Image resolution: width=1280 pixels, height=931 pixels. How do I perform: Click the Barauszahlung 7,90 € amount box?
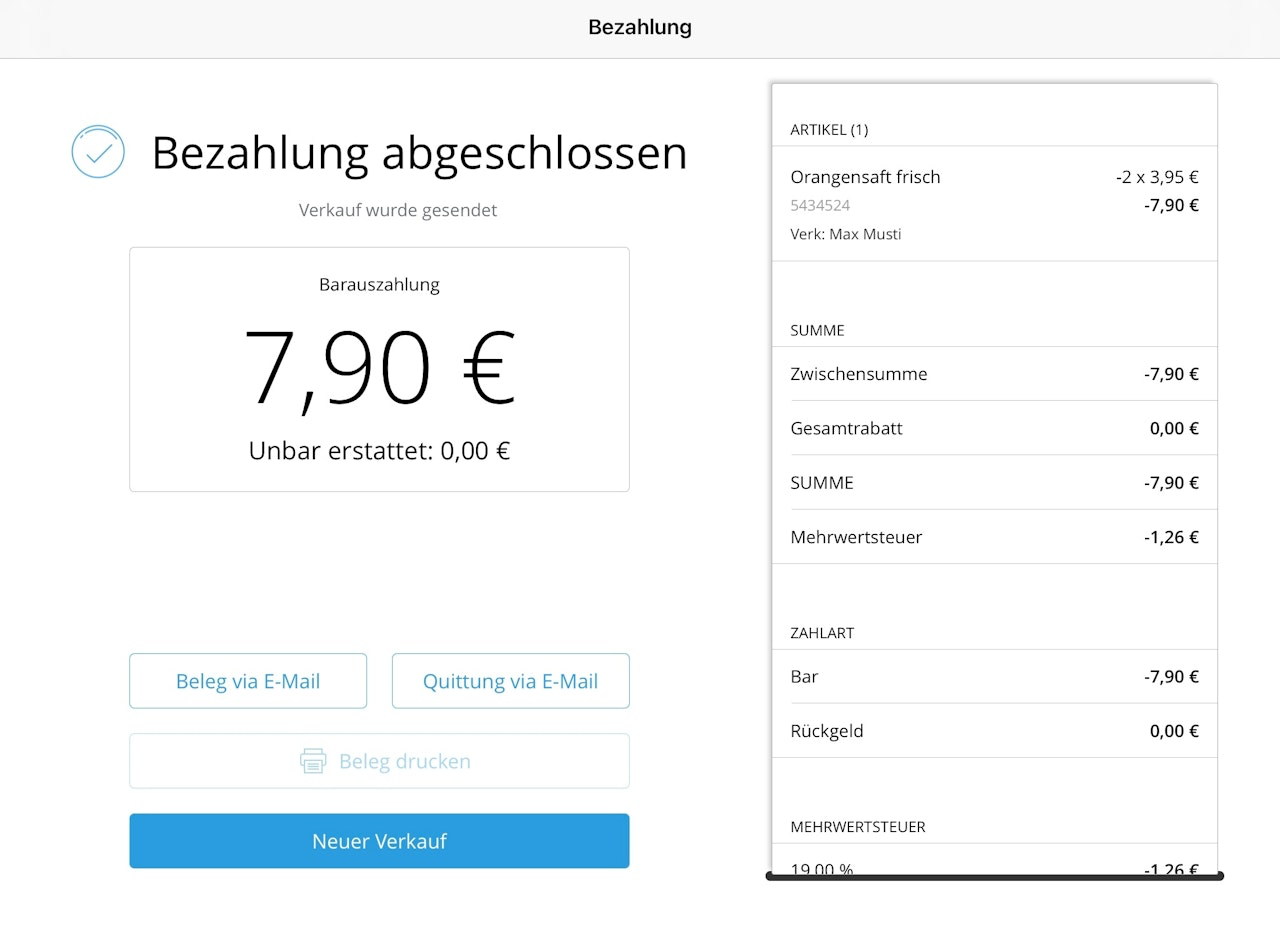pyautogui.click(x=379, y=369)
